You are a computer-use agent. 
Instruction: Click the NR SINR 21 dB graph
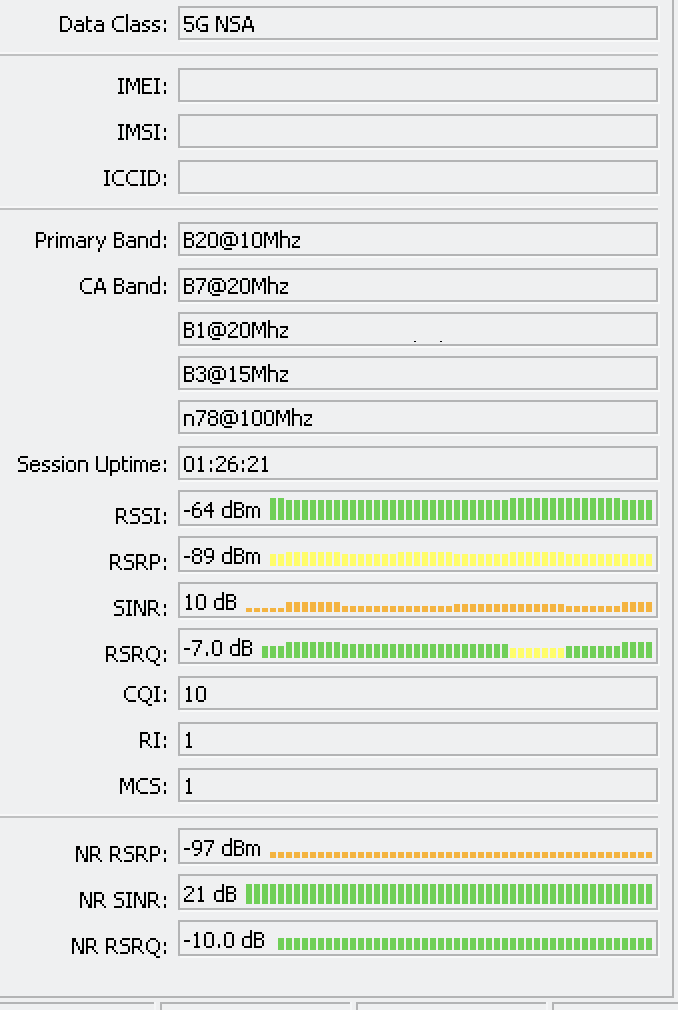449,894
